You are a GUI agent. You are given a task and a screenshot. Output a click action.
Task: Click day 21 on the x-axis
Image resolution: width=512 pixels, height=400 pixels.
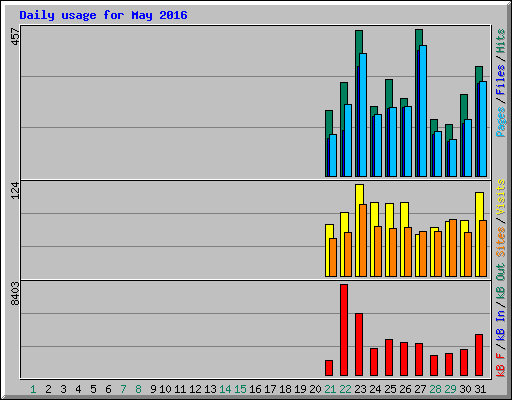330,389
